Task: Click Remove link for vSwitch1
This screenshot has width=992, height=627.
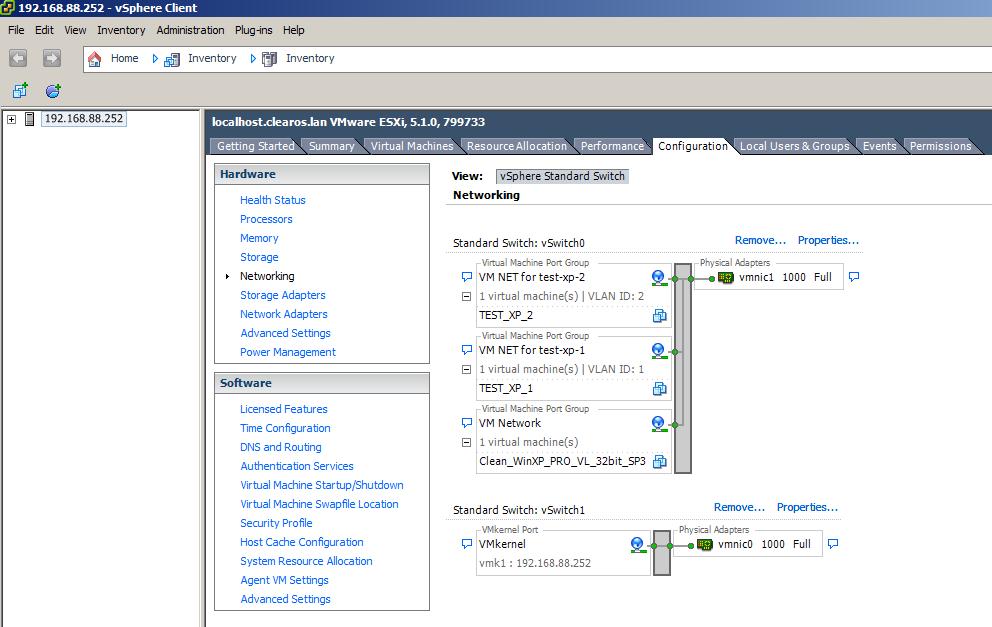Action: click(740, 507)
